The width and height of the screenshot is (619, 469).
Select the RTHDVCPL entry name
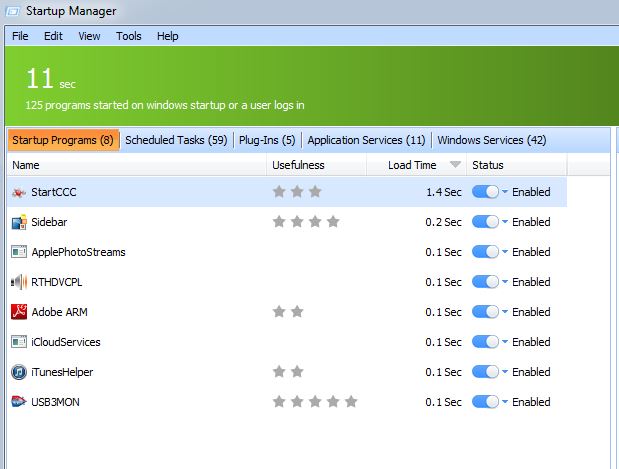coord(56,282)
